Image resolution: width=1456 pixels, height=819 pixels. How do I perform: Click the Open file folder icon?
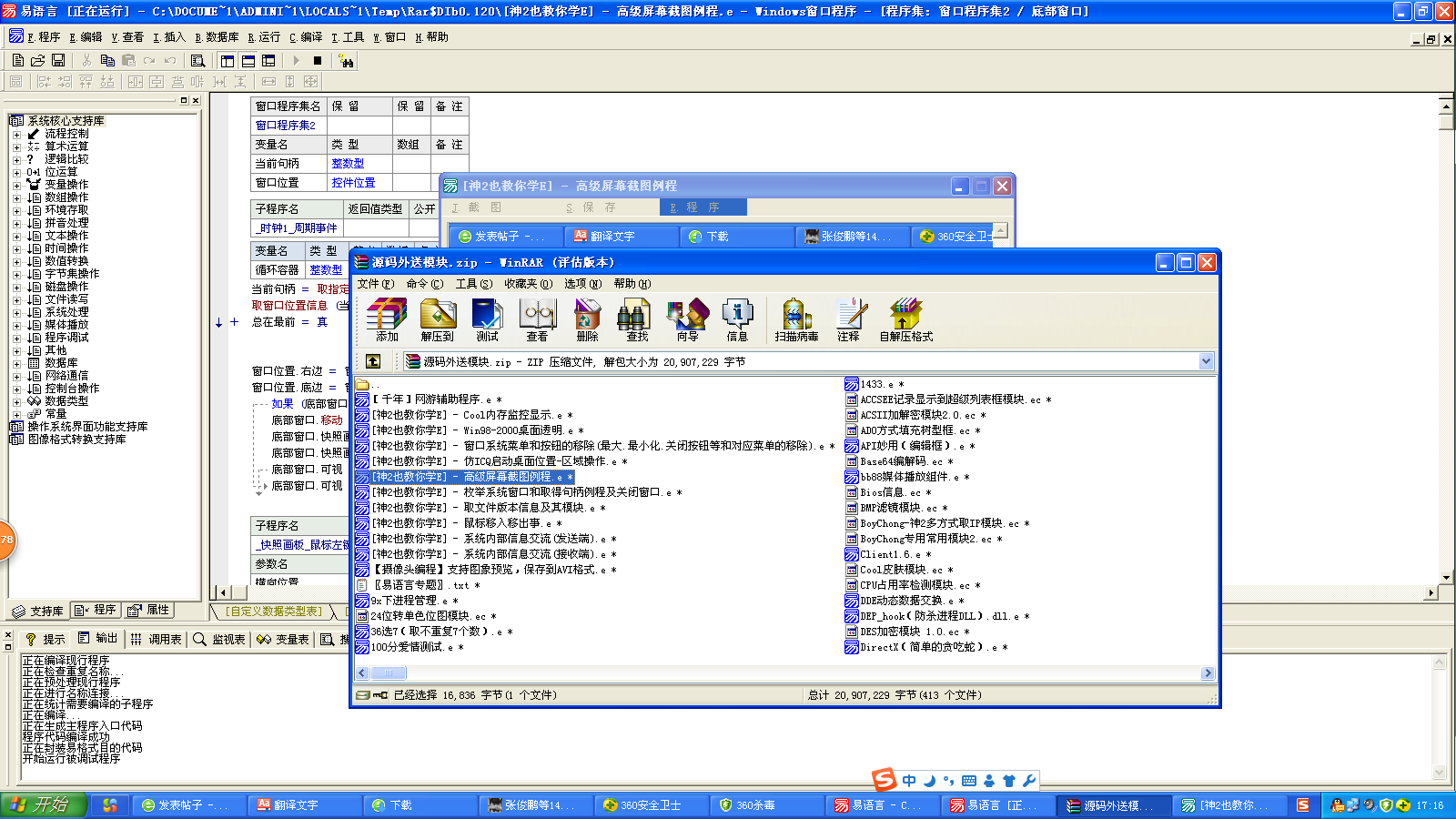pos(37,61)
